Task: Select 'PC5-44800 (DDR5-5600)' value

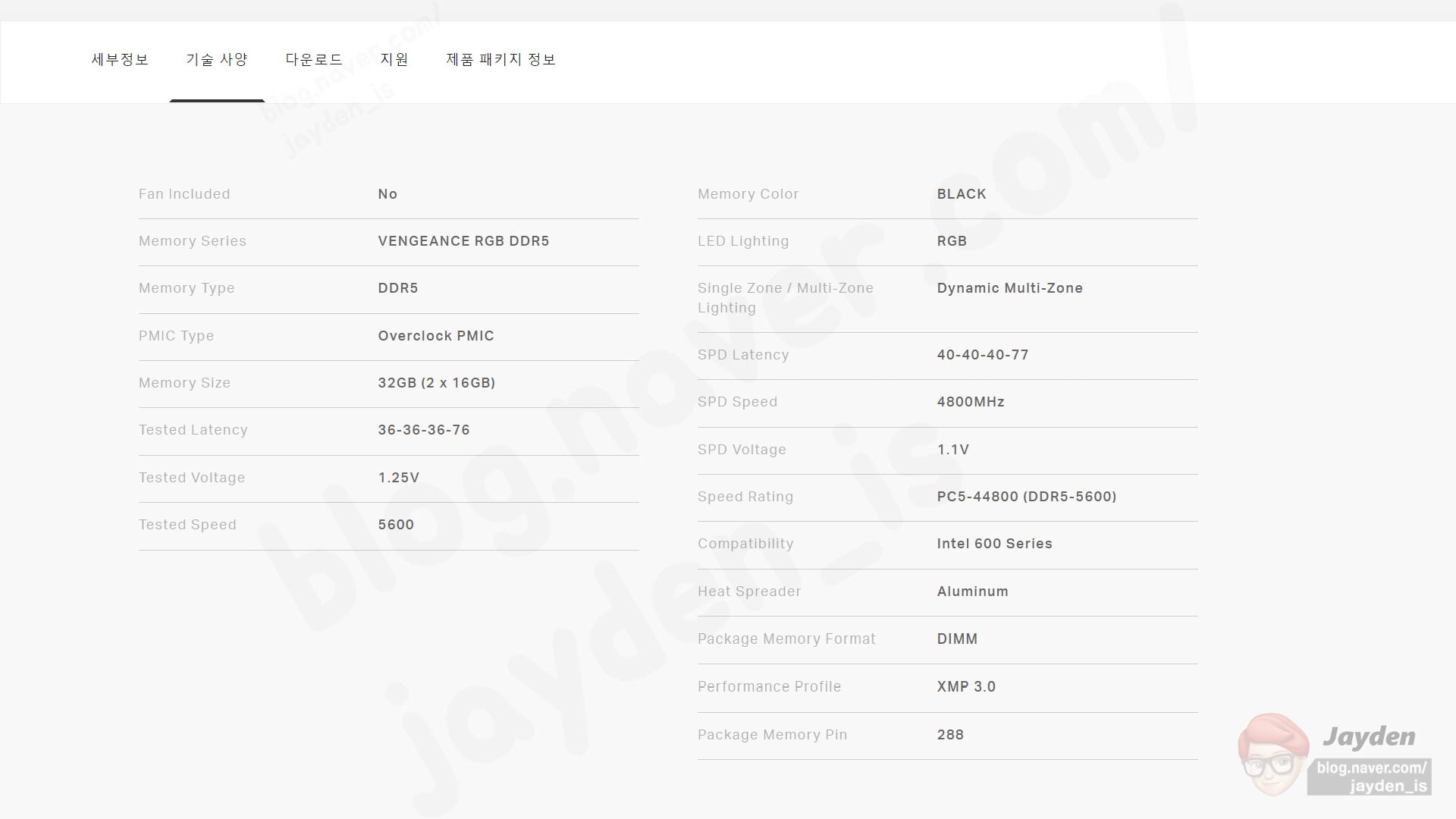Action: point(1027,497)
